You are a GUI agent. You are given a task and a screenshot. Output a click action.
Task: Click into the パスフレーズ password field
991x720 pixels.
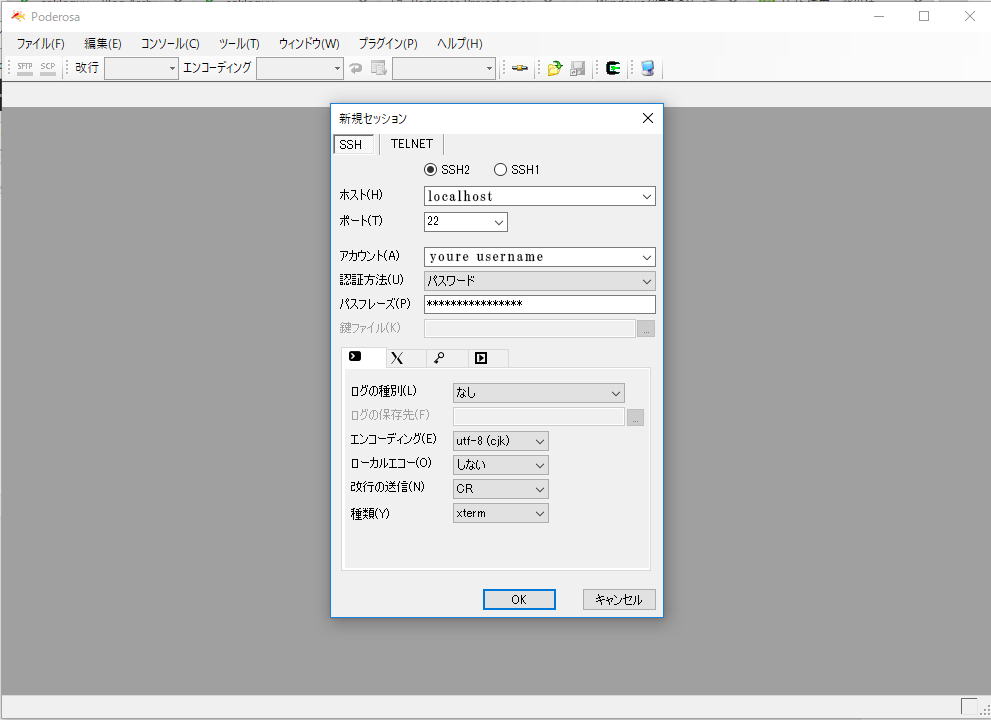[x=540, y=304]
